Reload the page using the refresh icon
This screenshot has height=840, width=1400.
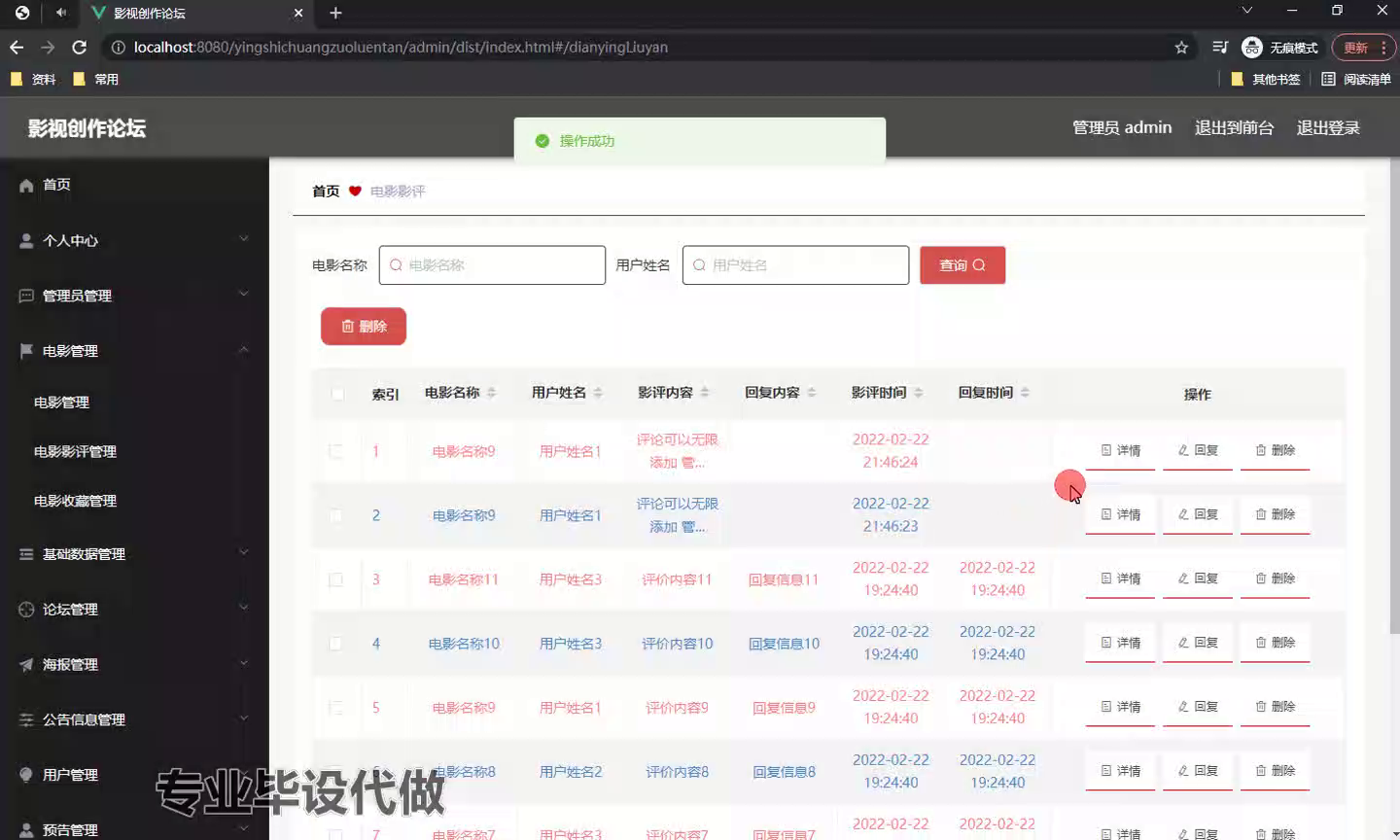(80, 47)
